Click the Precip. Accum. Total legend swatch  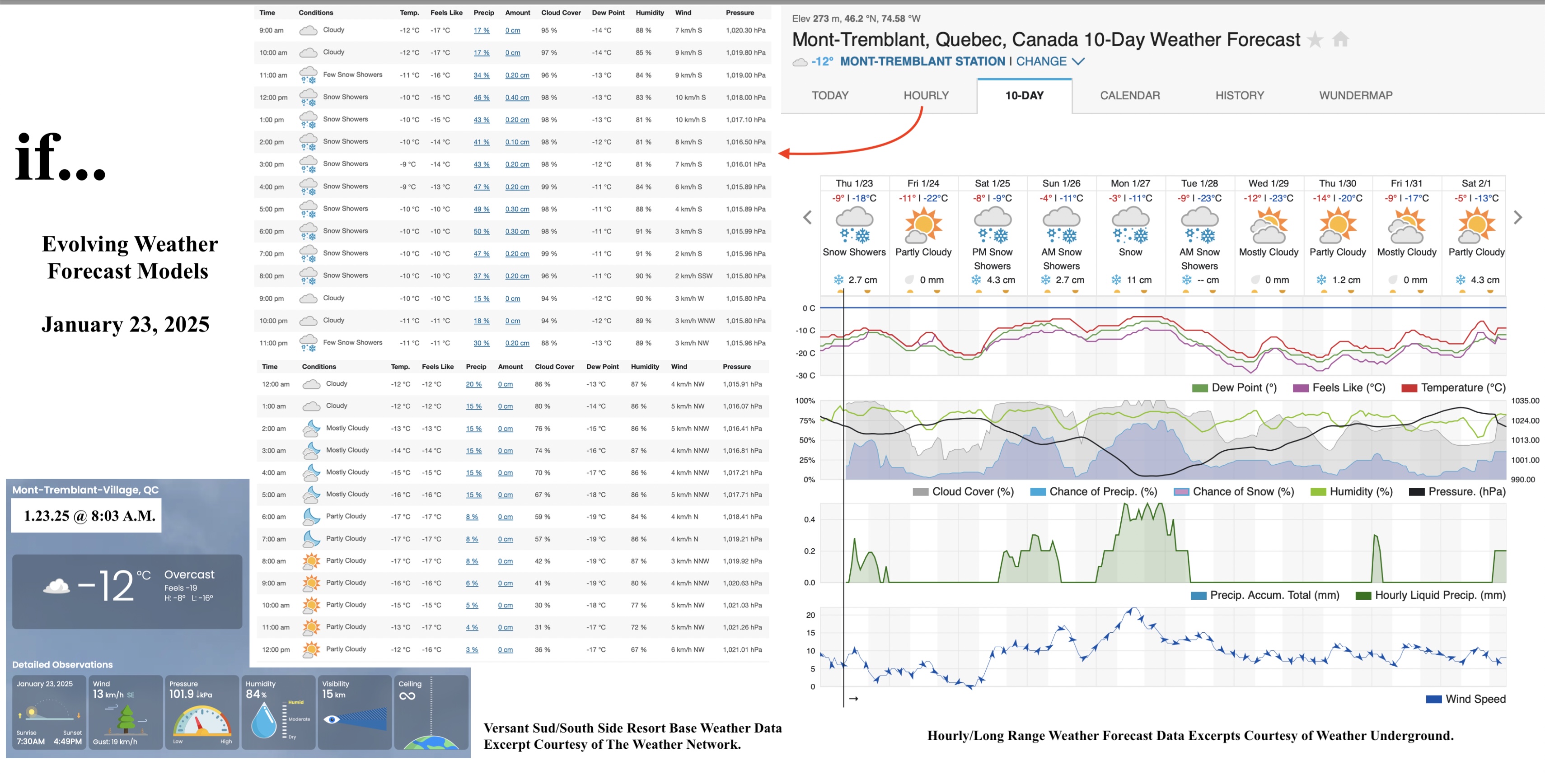(x=1199, y=596)
